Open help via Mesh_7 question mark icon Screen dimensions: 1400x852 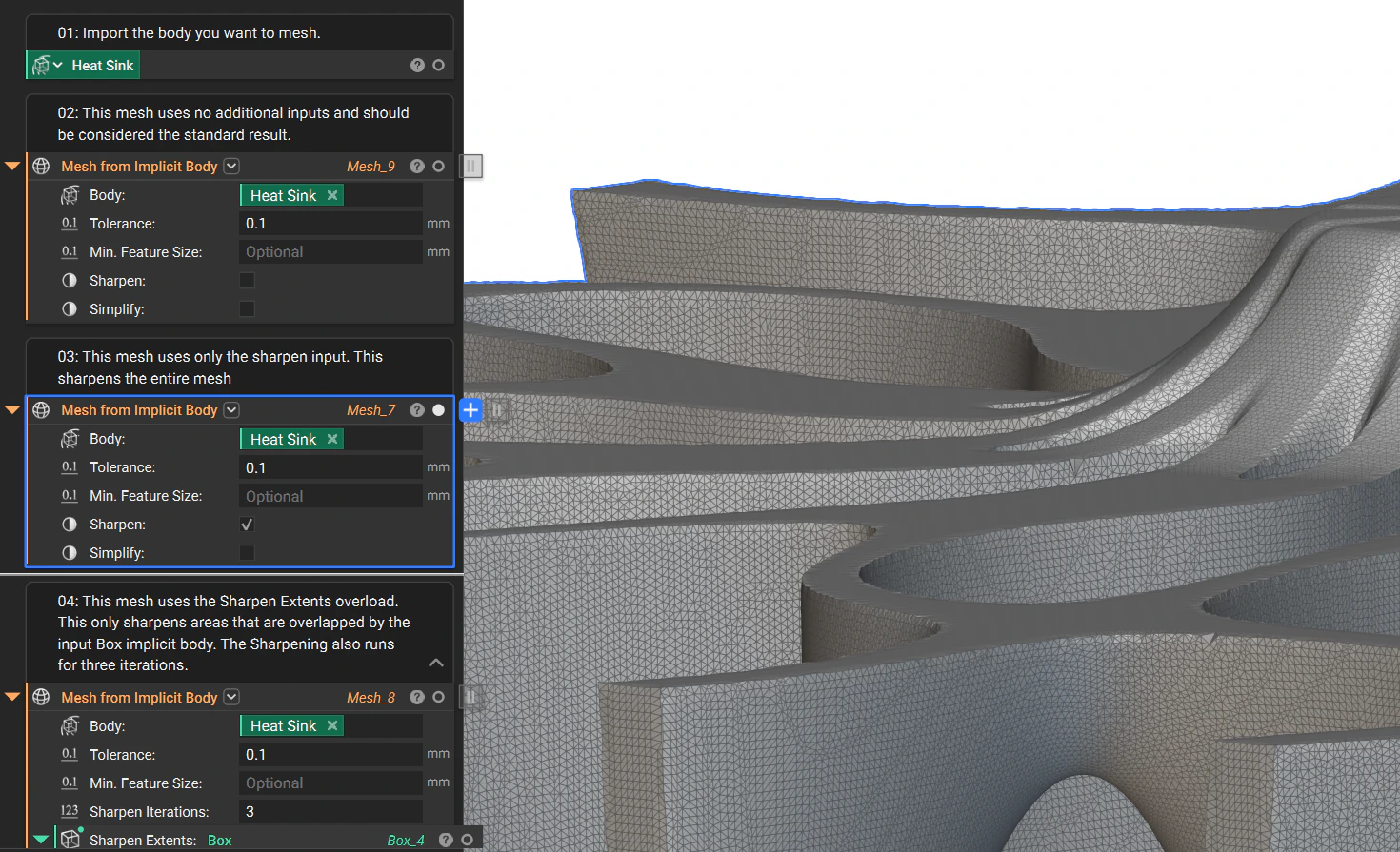[417, 409]
